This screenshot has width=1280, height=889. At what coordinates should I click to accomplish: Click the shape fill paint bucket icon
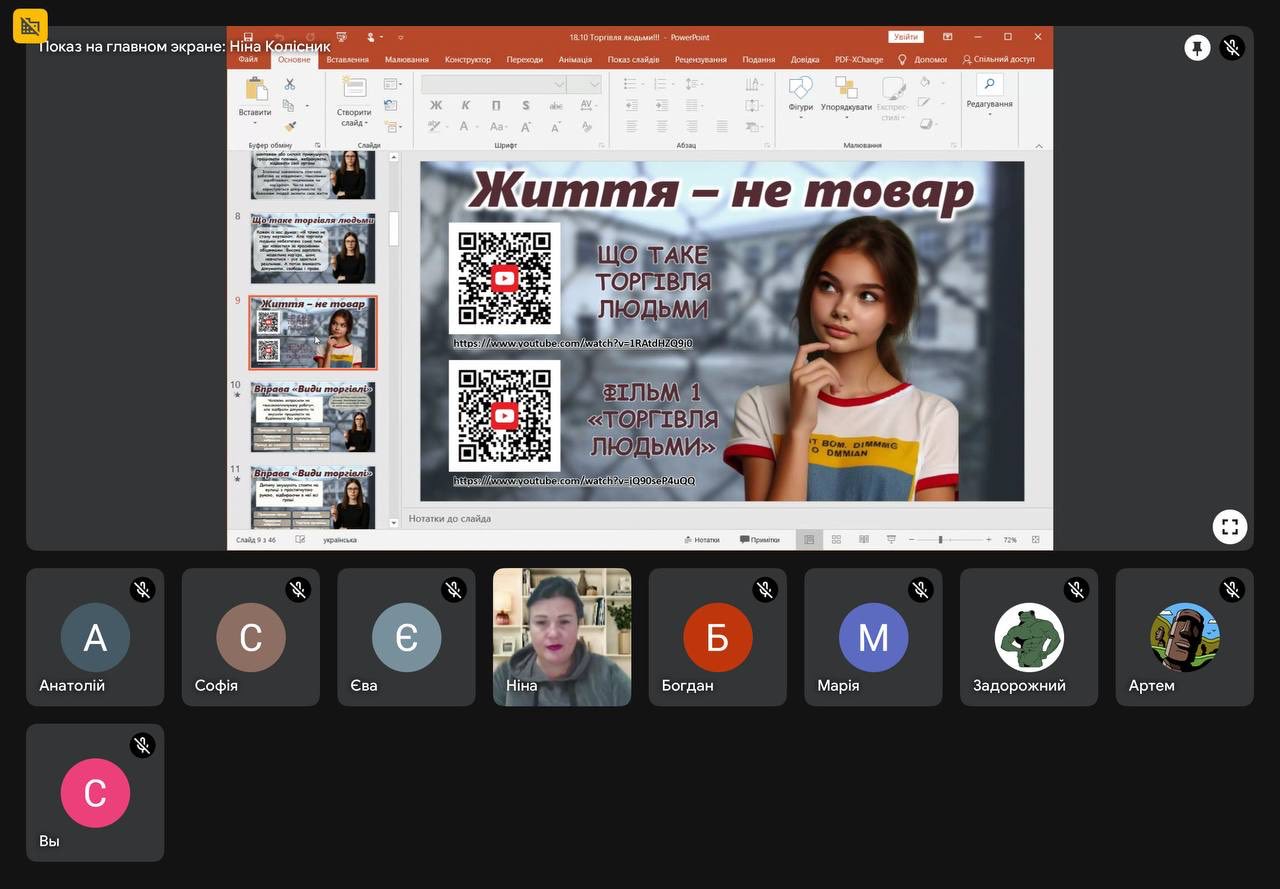(x=925, y=82)
